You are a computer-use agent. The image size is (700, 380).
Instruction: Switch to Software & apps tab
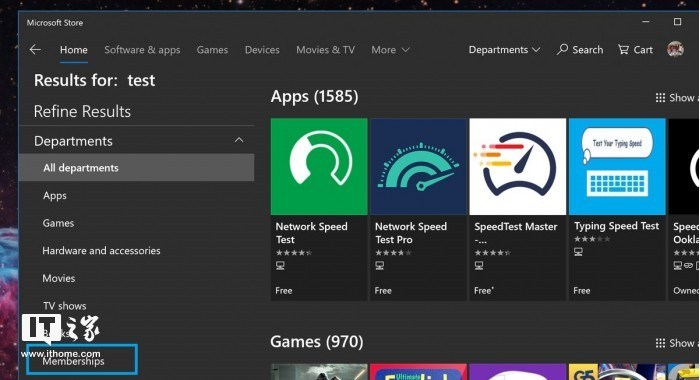click(142, 50)
